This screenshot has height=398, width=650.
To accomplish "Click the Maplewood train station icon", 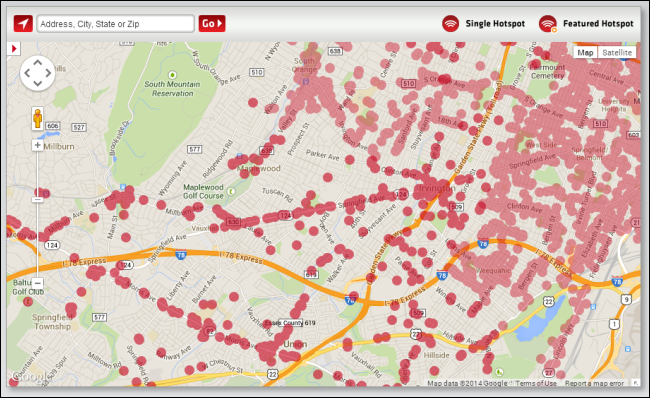I will pos(239,156).
